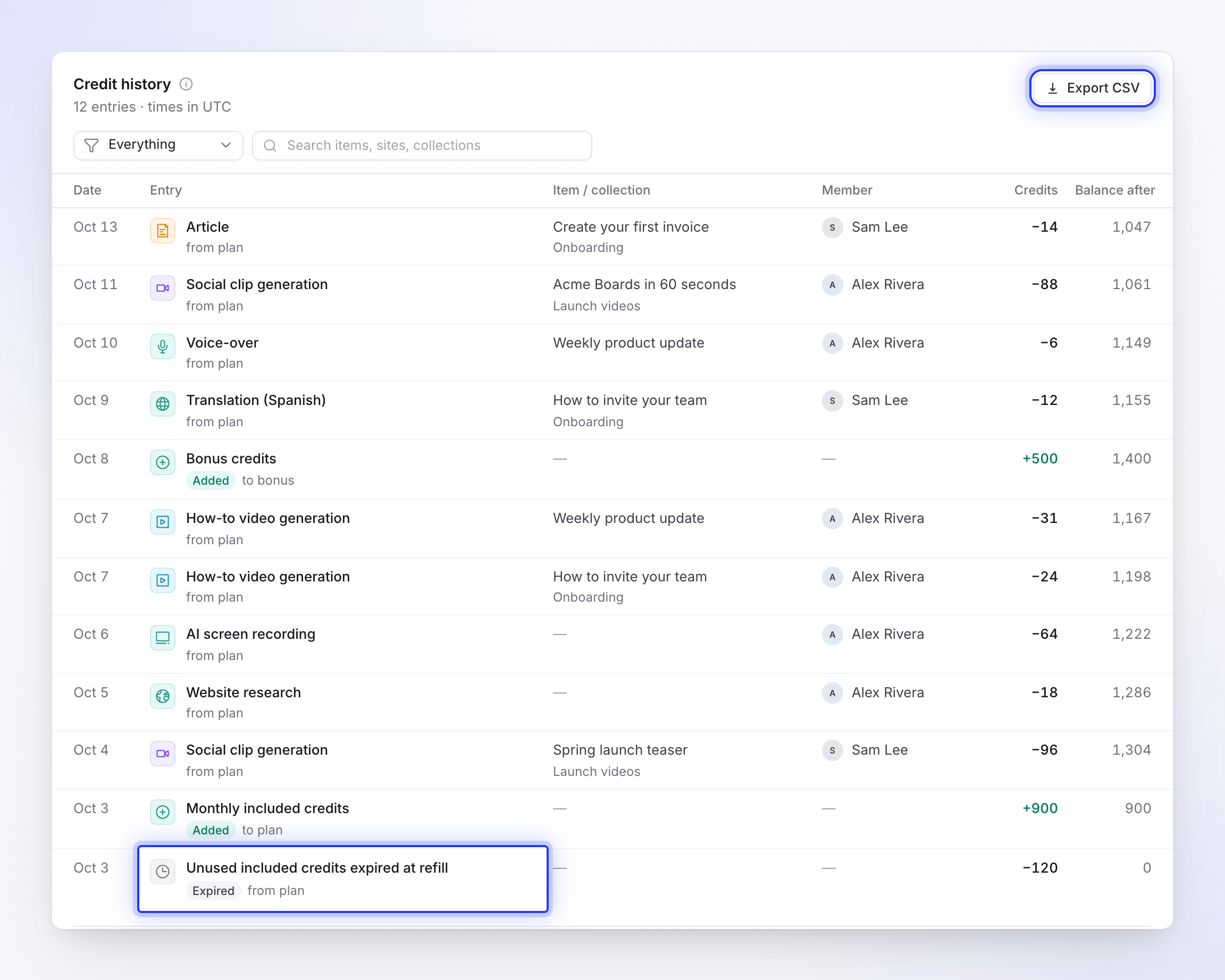Click 'Weekly product update' in Voice-over row

(628, 343)
